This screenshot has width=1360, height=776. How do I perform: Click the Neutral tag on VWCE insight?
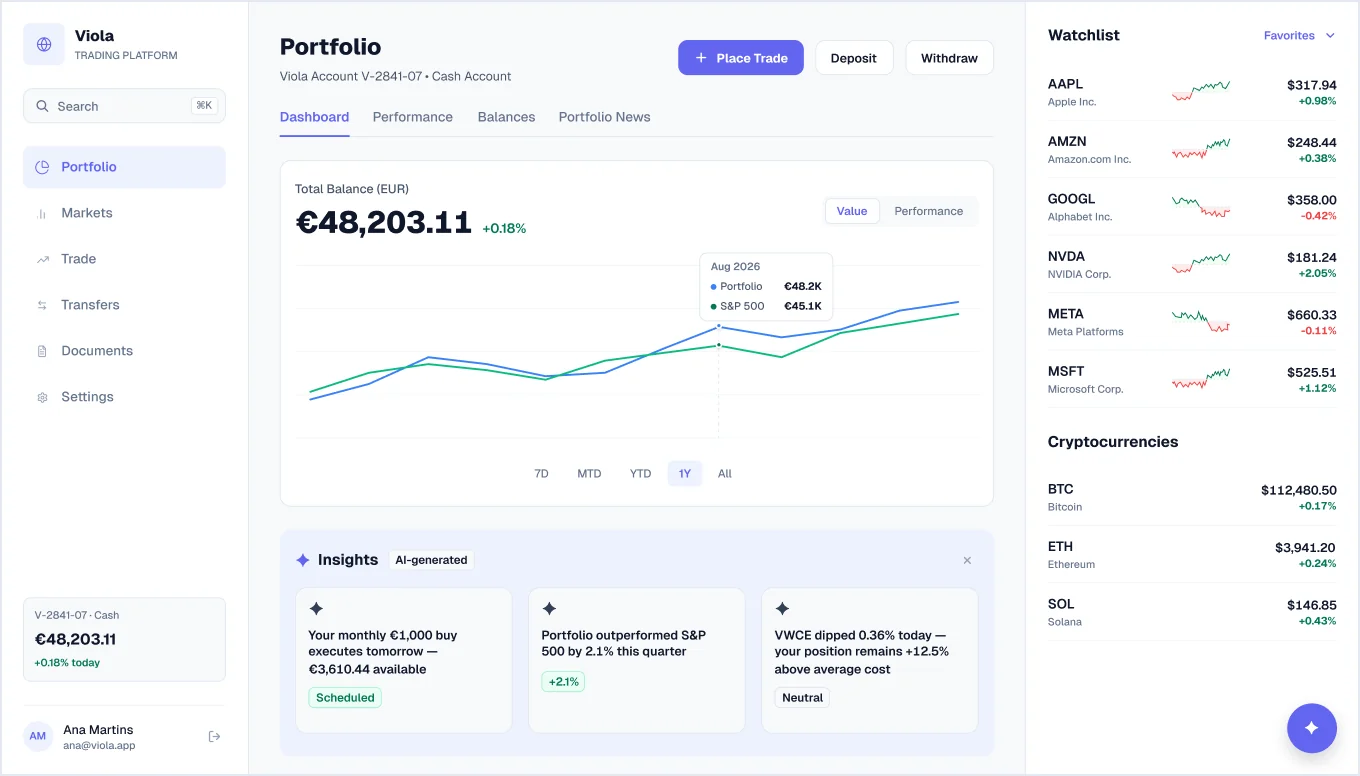[x=802, y=698]
